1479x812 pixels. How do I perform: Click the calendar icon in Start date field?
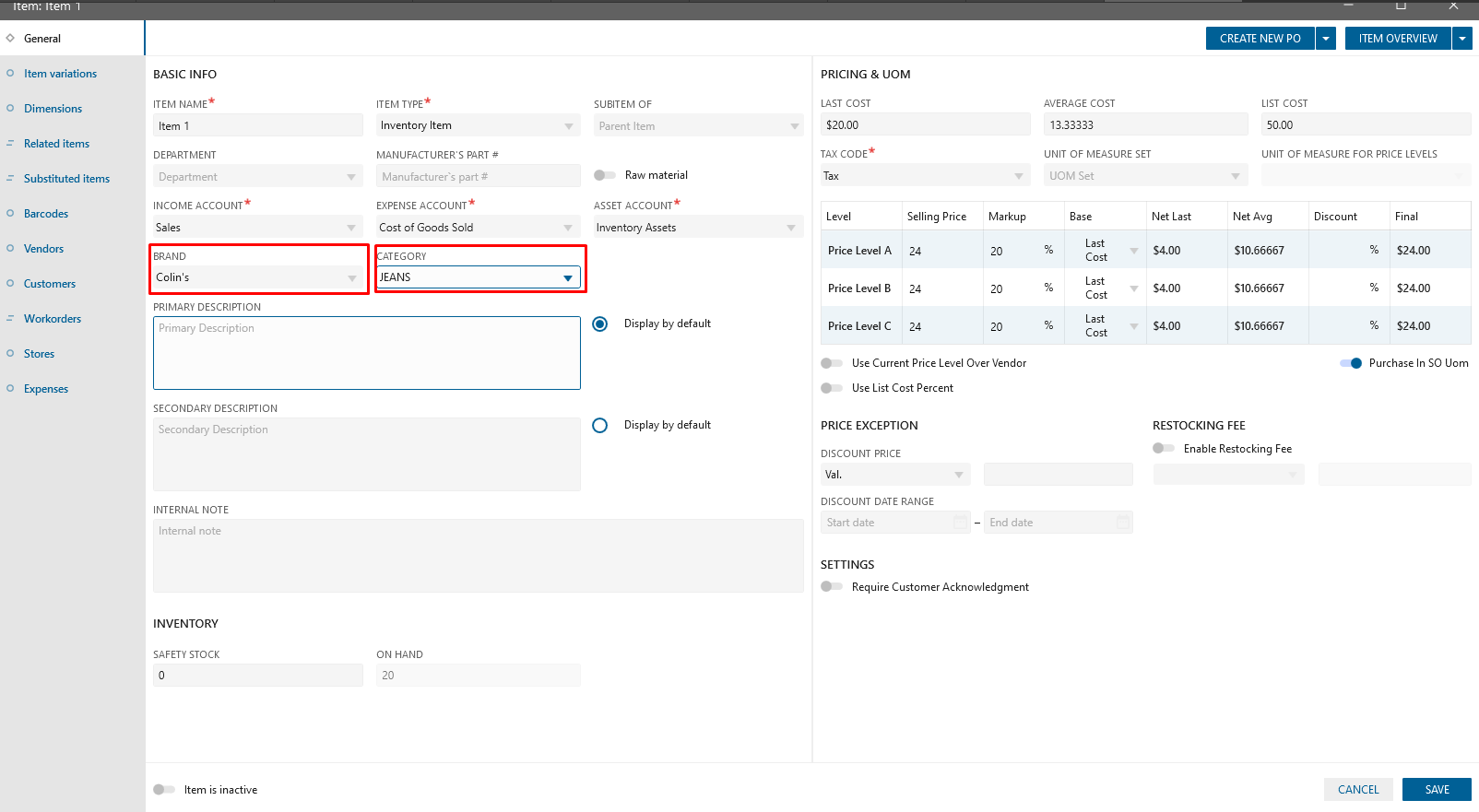coord(960,523)
